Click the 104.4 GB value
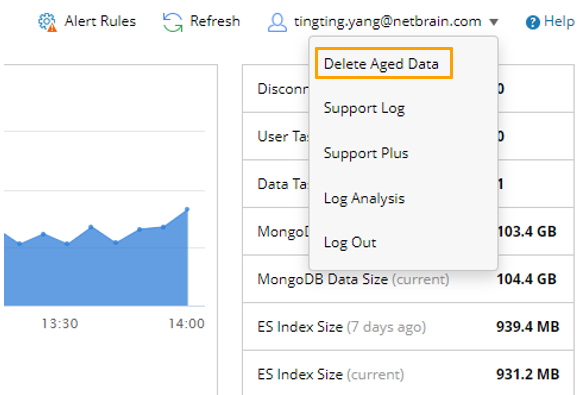 click(x=526, y=279)
